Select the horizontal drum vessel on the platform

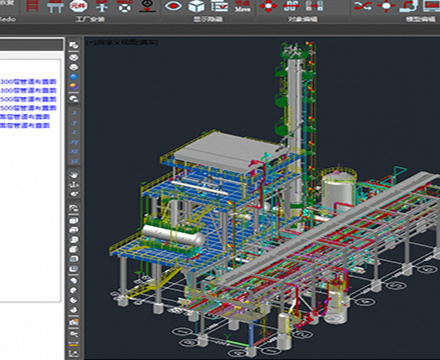point(173,235)
